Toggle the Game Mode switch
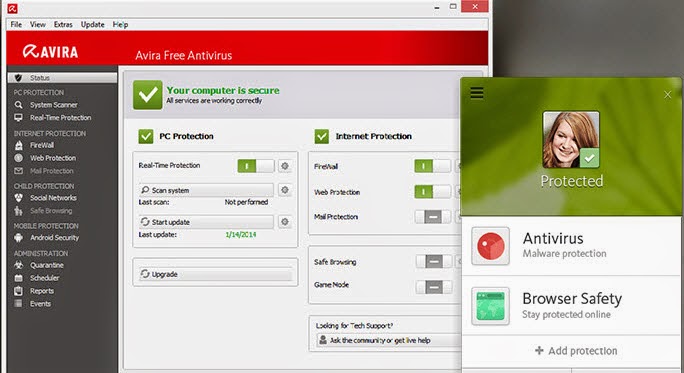 [434, 287]
